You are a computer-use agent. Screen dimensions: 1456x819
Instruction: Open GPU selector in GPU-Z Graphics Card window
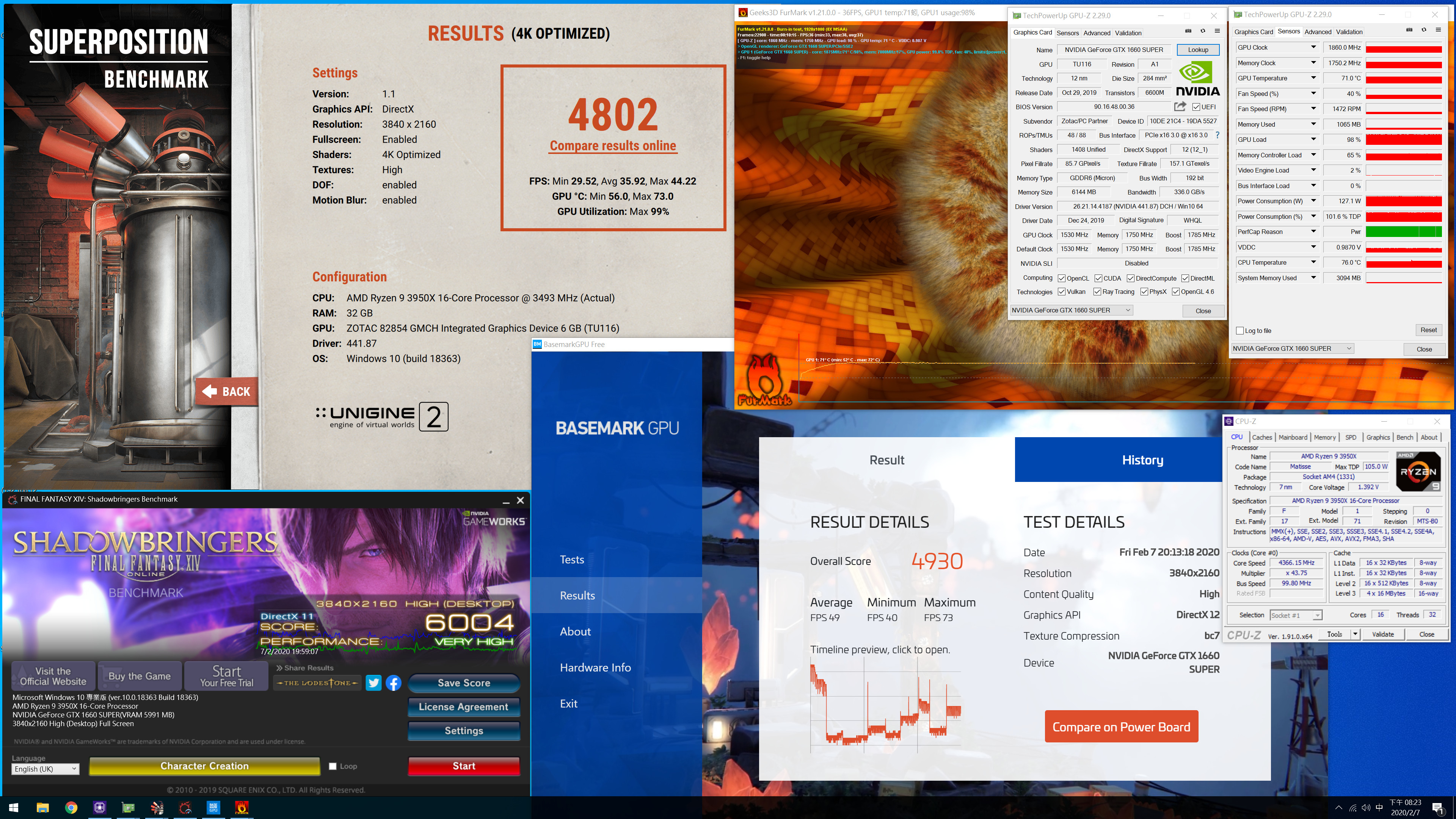[x=1071, y=310]
